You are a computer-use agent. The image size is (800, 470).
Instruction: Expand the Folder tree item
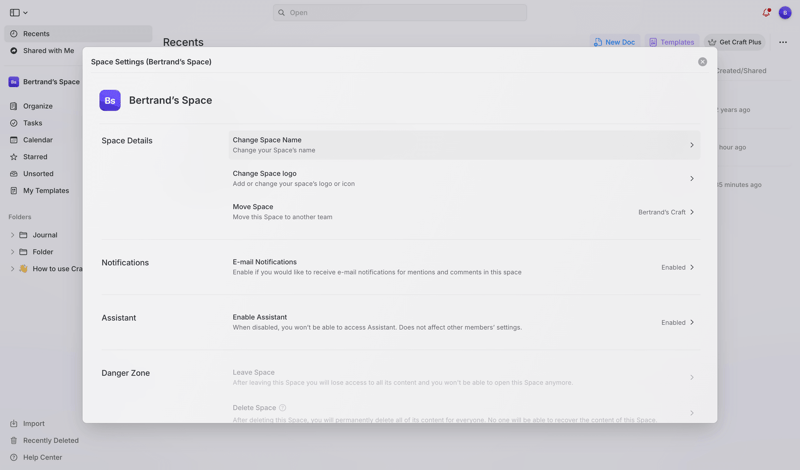[x=12, y=252]
